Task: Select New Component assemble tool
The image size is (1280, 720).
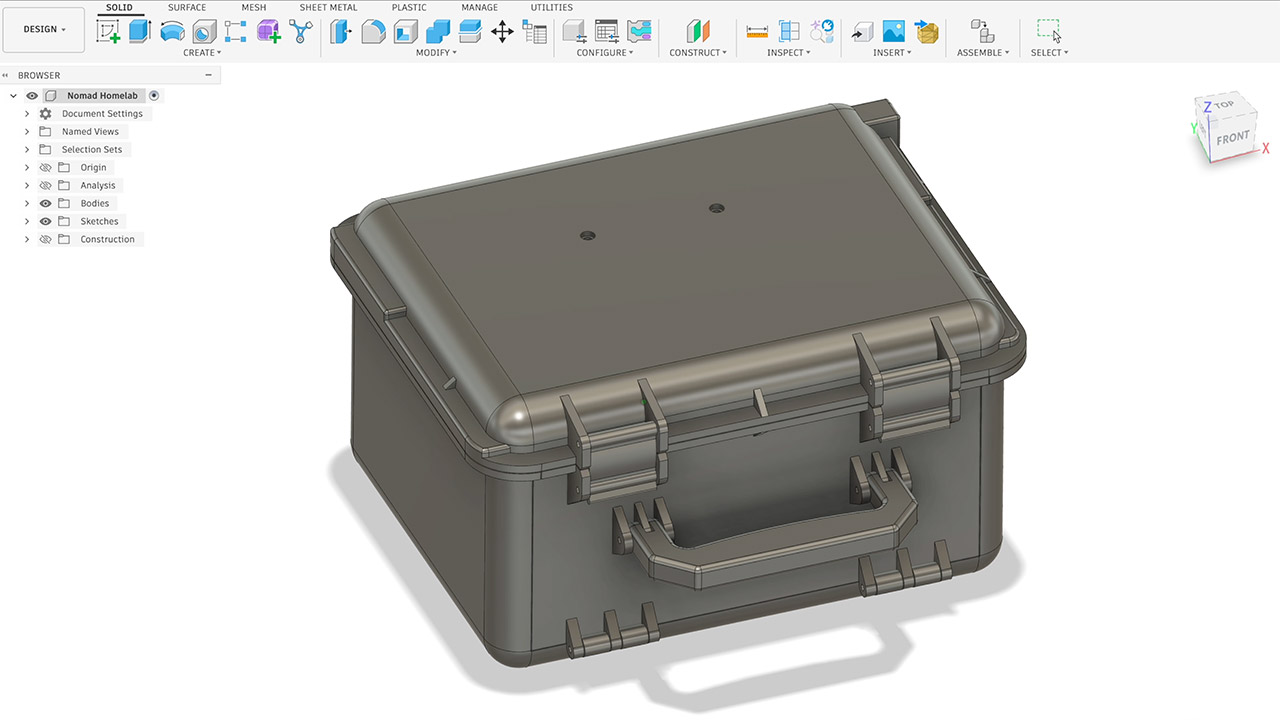Action: click(982, 31)
